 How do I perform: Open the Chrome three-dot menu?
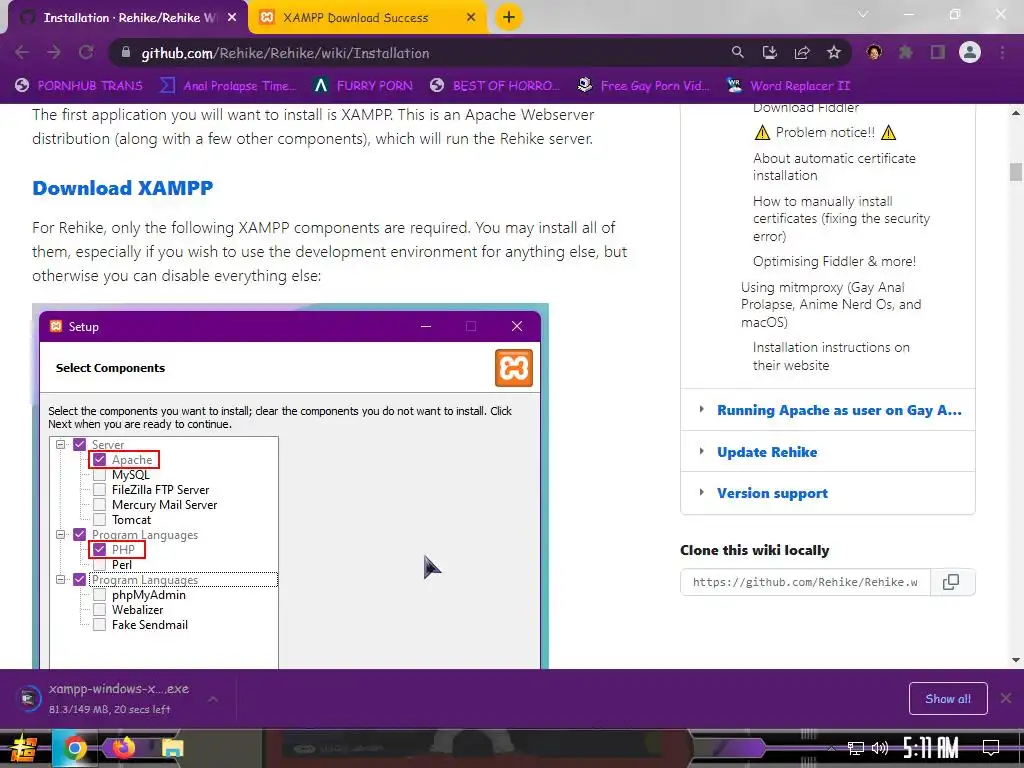[x=1002, y=52]
